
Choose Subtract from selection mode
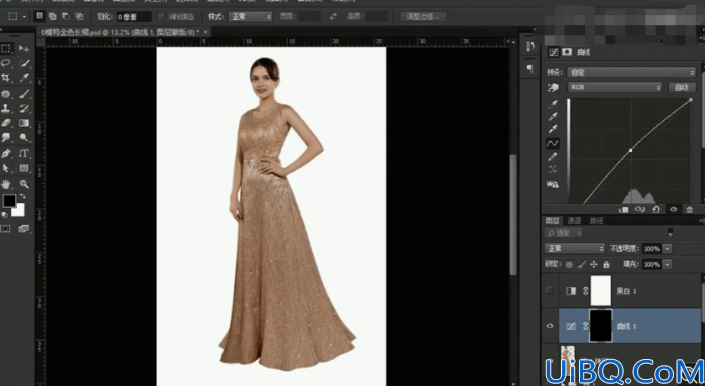(x=66, y=17)
